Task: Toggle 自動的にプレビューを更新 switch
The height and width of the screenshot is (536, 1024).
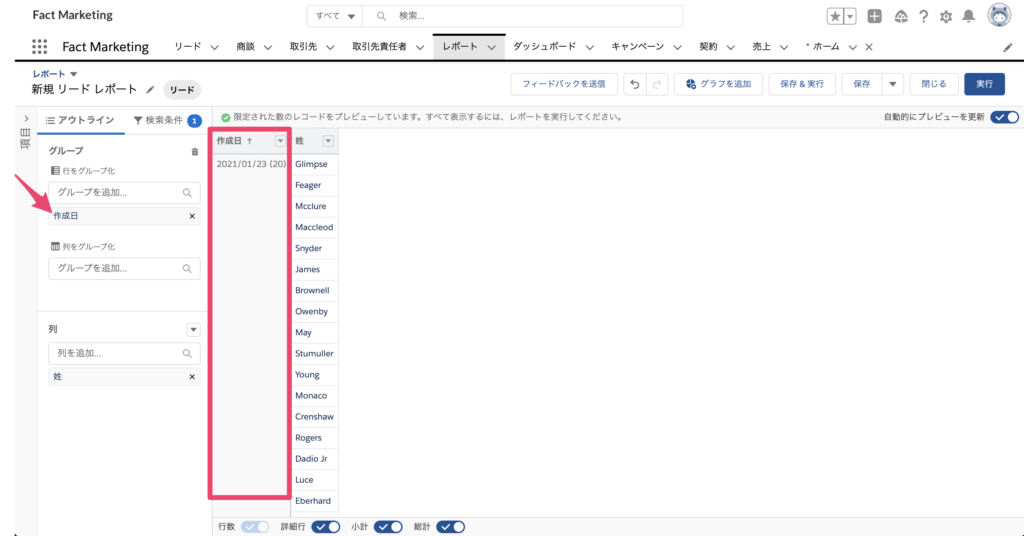Action: pos(1004,117)
